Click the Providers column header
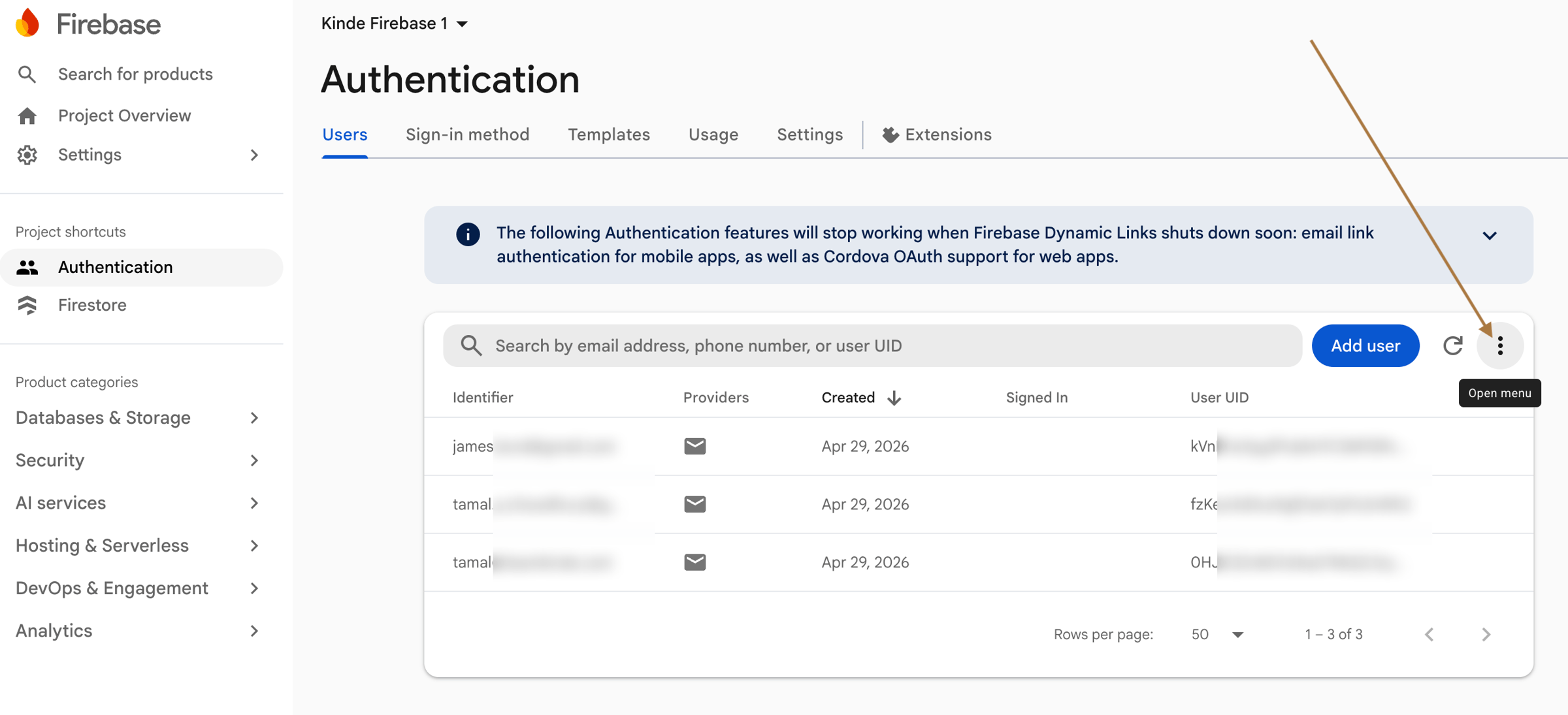Screen dimensions: 1568x715 716,398
